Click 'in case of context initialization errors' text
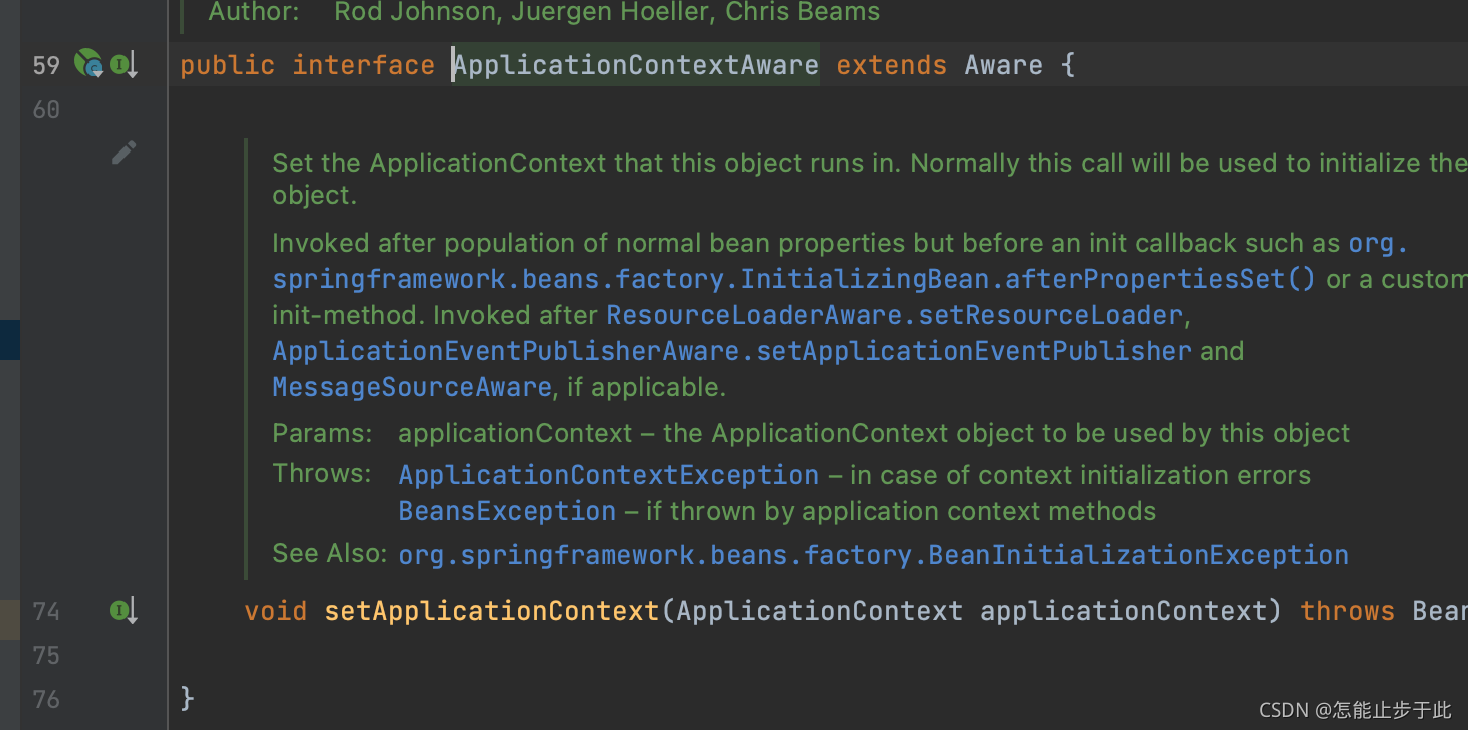The height and width of the screenshot is (730, 1468). [x=1080, y=475]
